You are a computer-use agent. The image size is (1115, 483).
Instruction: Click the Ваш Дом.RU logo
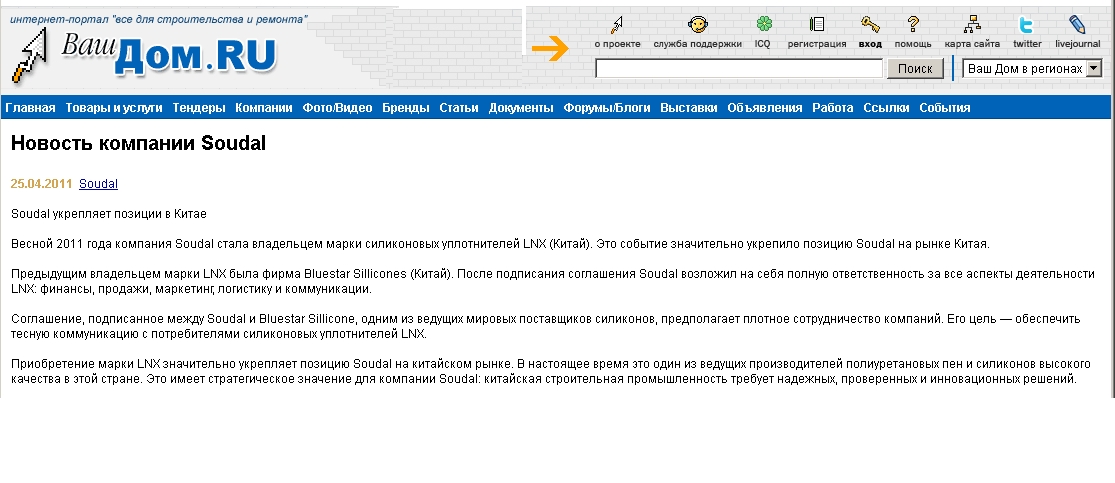click(144, 55)
